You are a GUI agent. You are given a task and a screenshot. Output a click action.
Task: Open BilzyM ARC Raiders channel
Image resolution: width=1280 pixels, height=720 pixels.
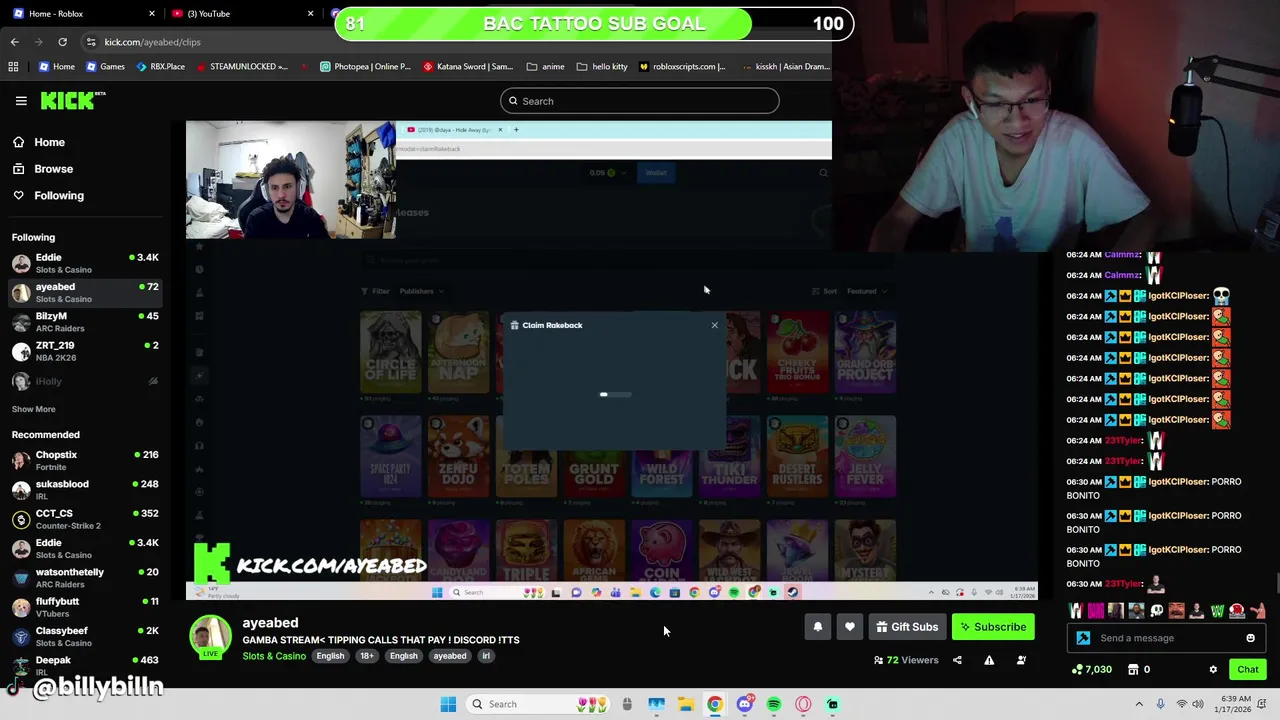(x=85, y=322)
